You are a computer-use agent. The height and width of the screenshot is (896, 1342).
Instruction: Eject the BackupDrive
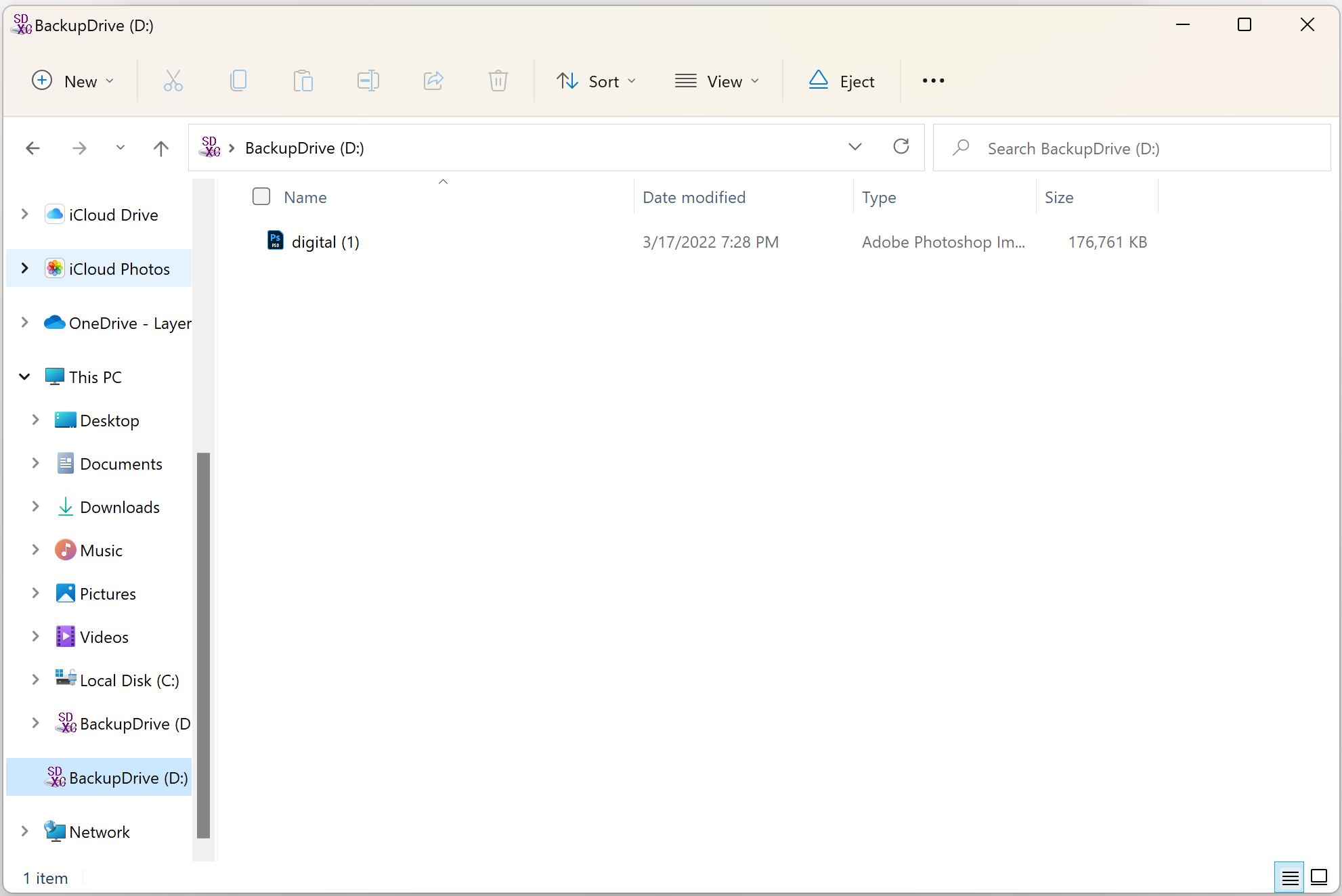[840, 81]
